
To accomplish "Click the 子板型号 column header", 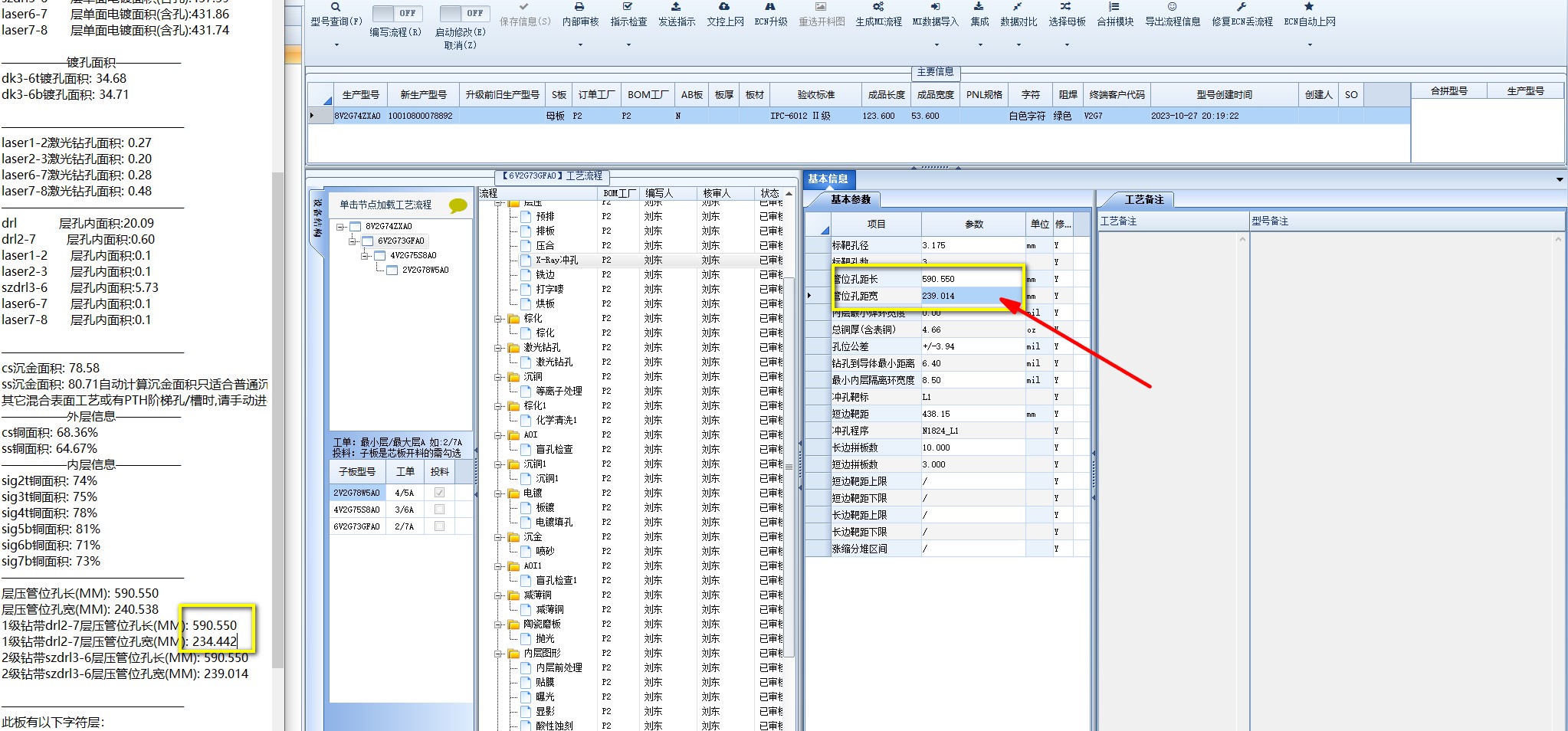I will (357, 472).
